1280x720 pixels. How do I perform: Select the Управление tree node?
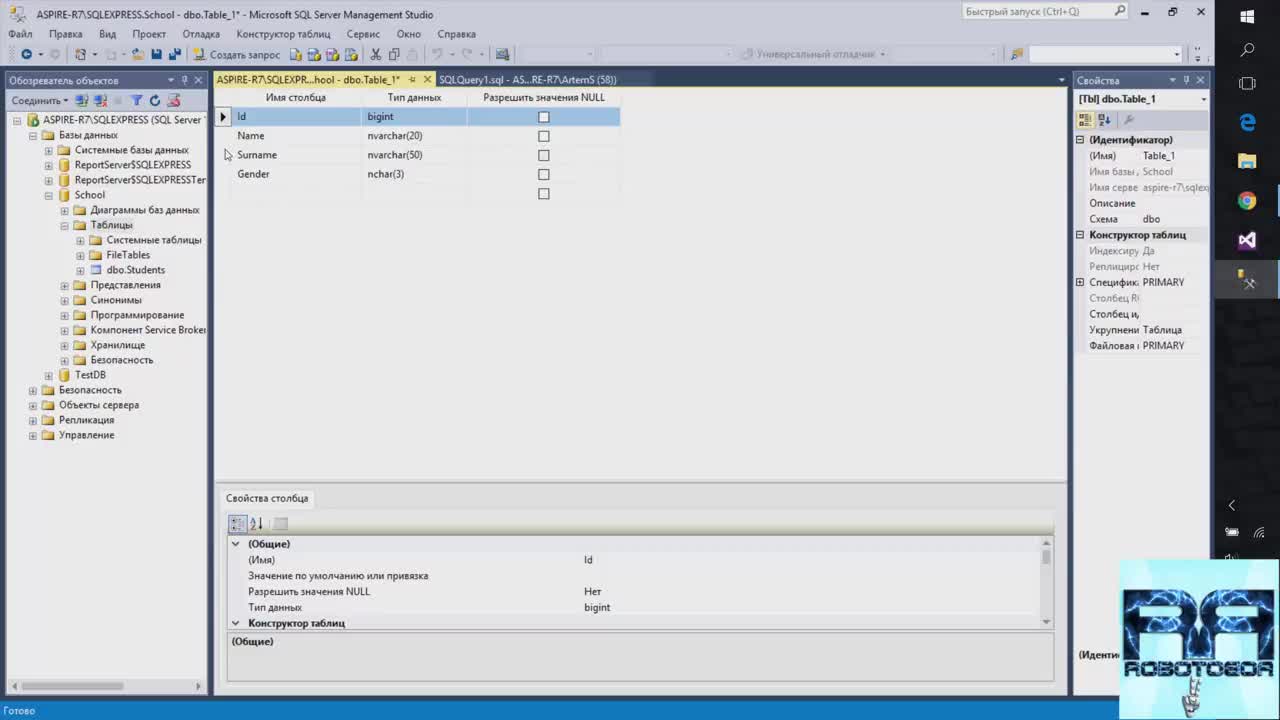[x=86, y=435]
